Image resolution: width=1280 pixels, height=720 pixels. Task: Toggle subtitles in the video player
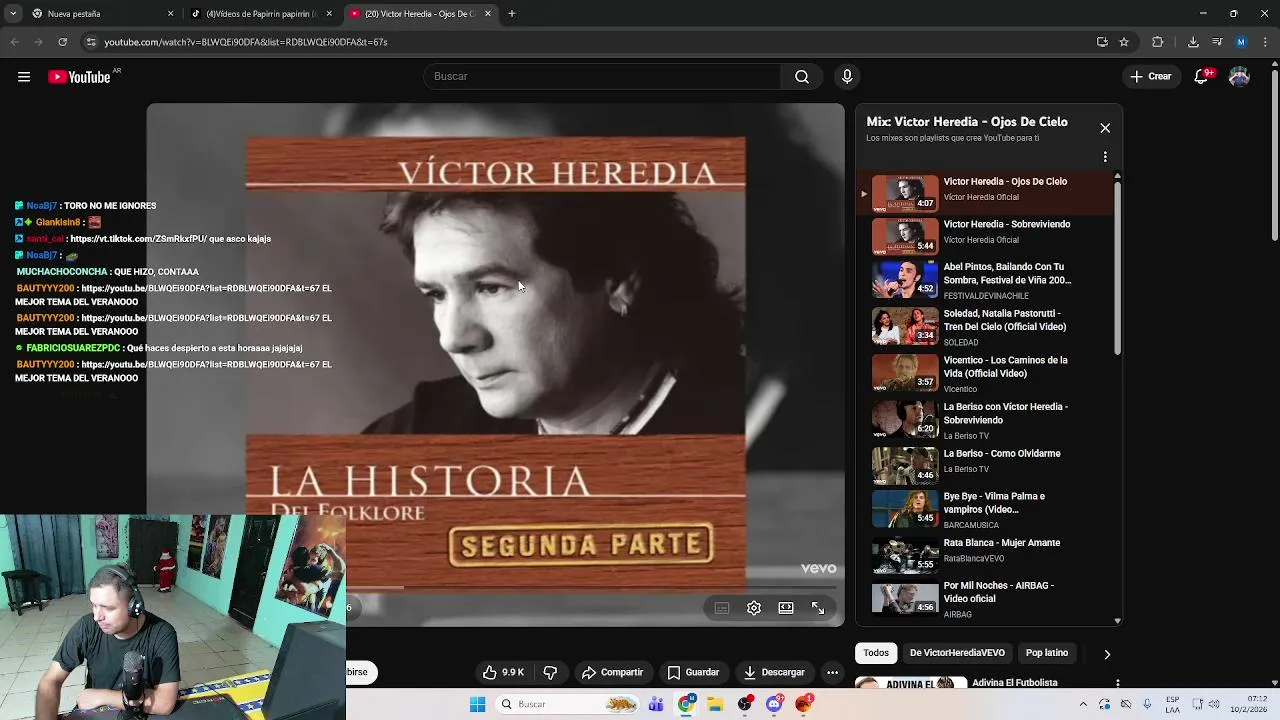click(x=722, y=608)
